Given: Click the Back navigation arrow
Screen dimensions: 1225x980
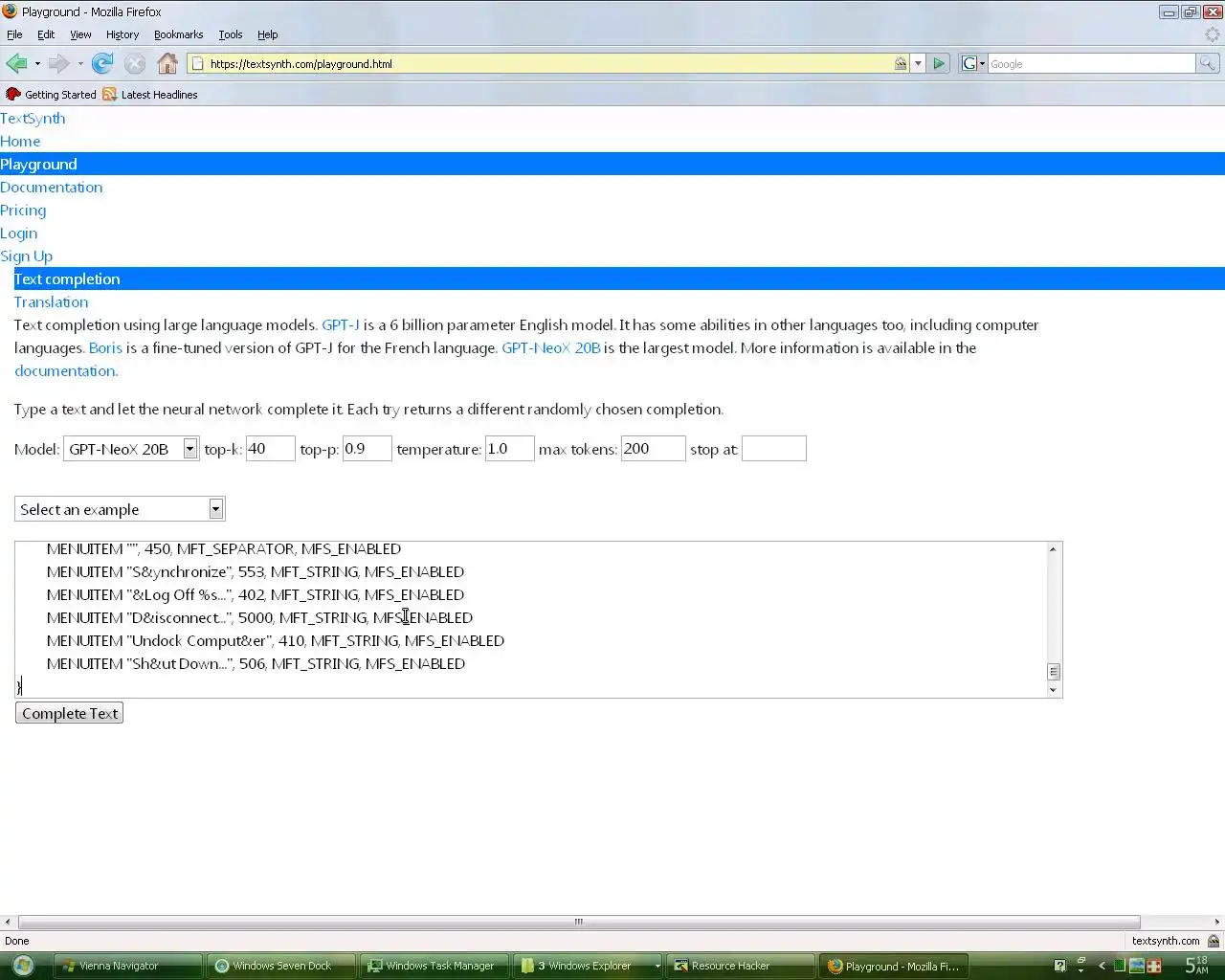Looking at the screenshot, I should pos(16,64).
